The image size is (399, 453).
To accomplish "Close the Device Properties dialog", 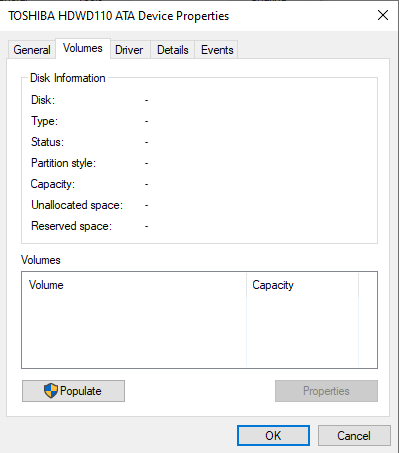I will [383, 15].
